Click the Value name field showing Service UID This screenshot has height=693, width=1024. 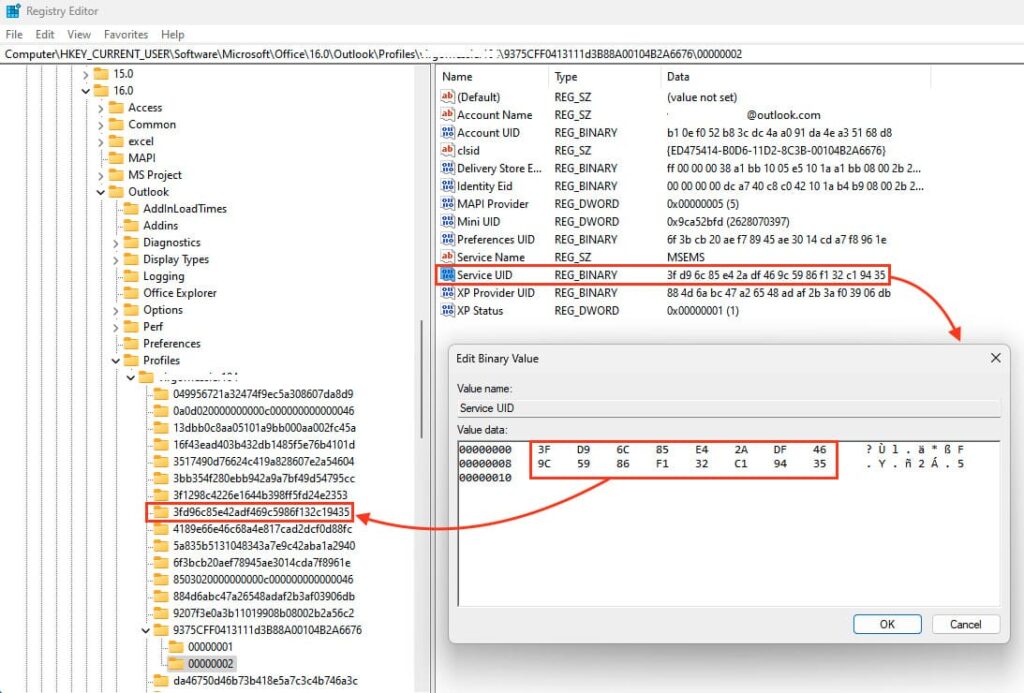point(727,408)
